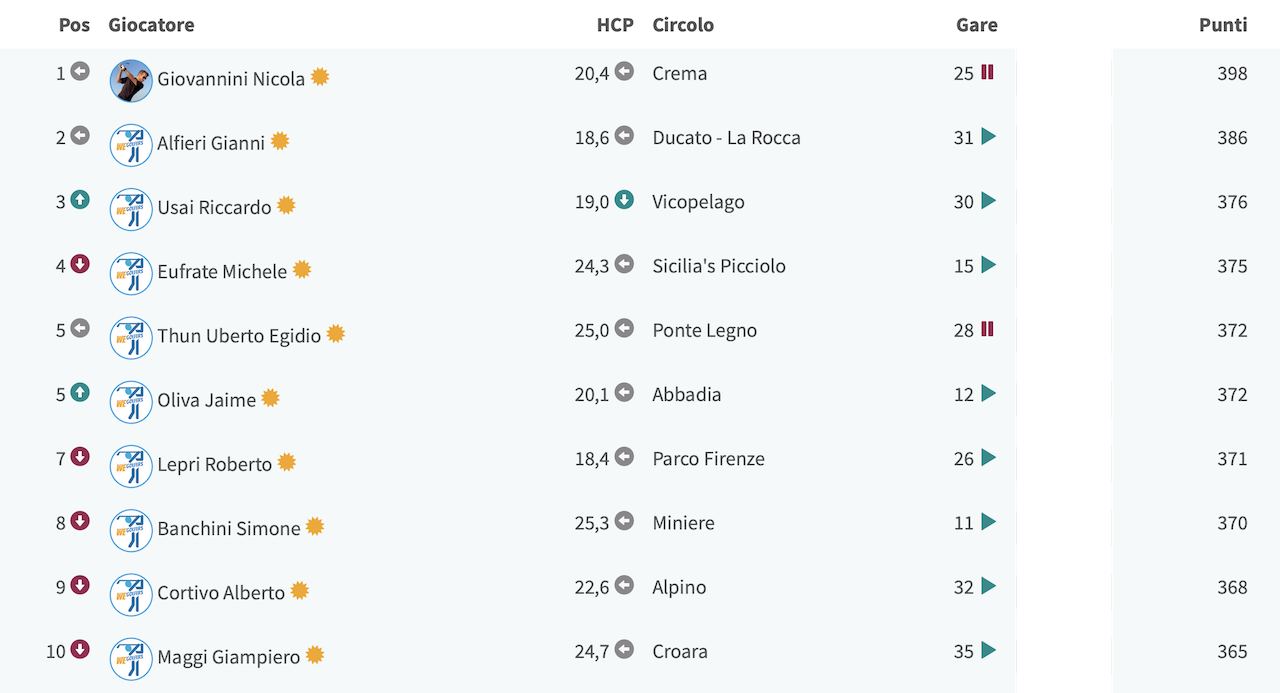This screenshot has height=693, width=1280.
Task: Click WeGolfers avatar of Lepri Roberto
Action: click(131, 466)
